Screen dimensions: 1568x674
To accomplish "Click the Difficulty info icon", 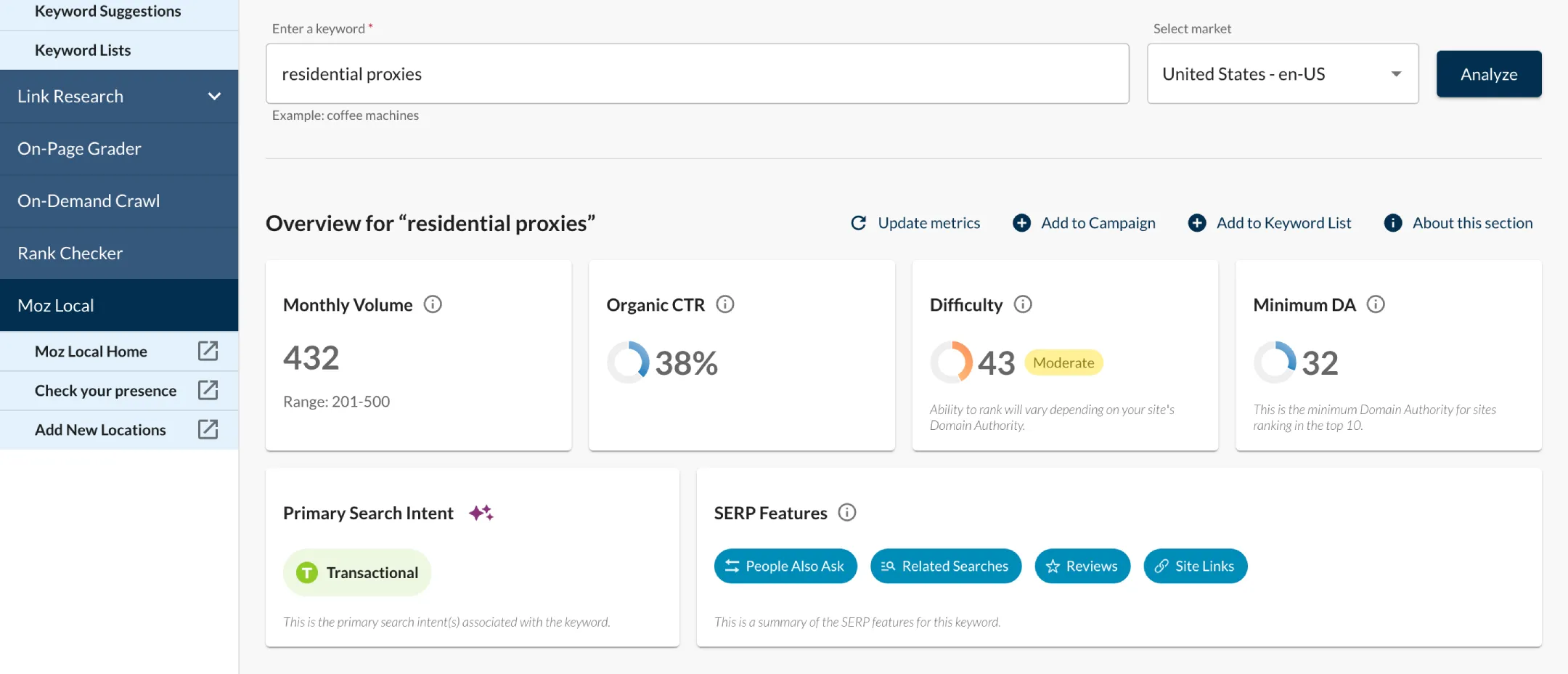I will click(1024, 304).
